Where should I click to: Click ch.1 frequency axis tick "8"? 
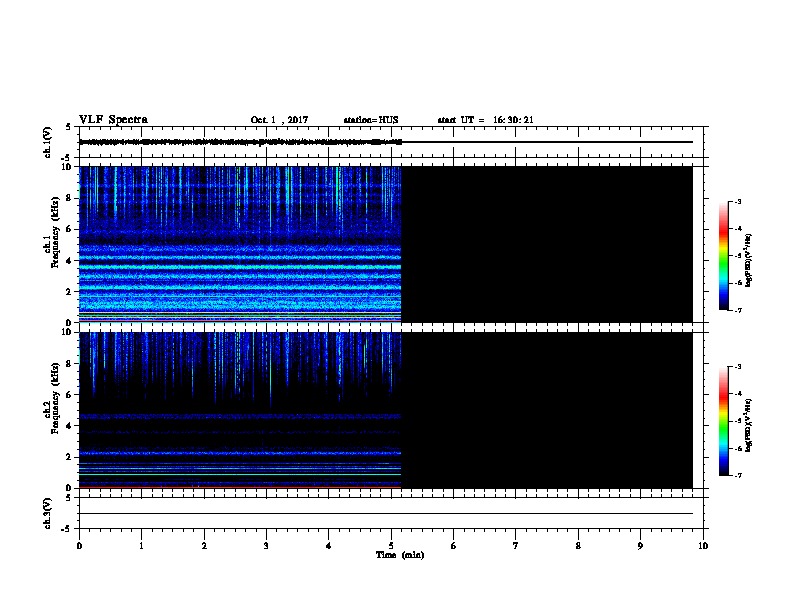click(69, 198)
